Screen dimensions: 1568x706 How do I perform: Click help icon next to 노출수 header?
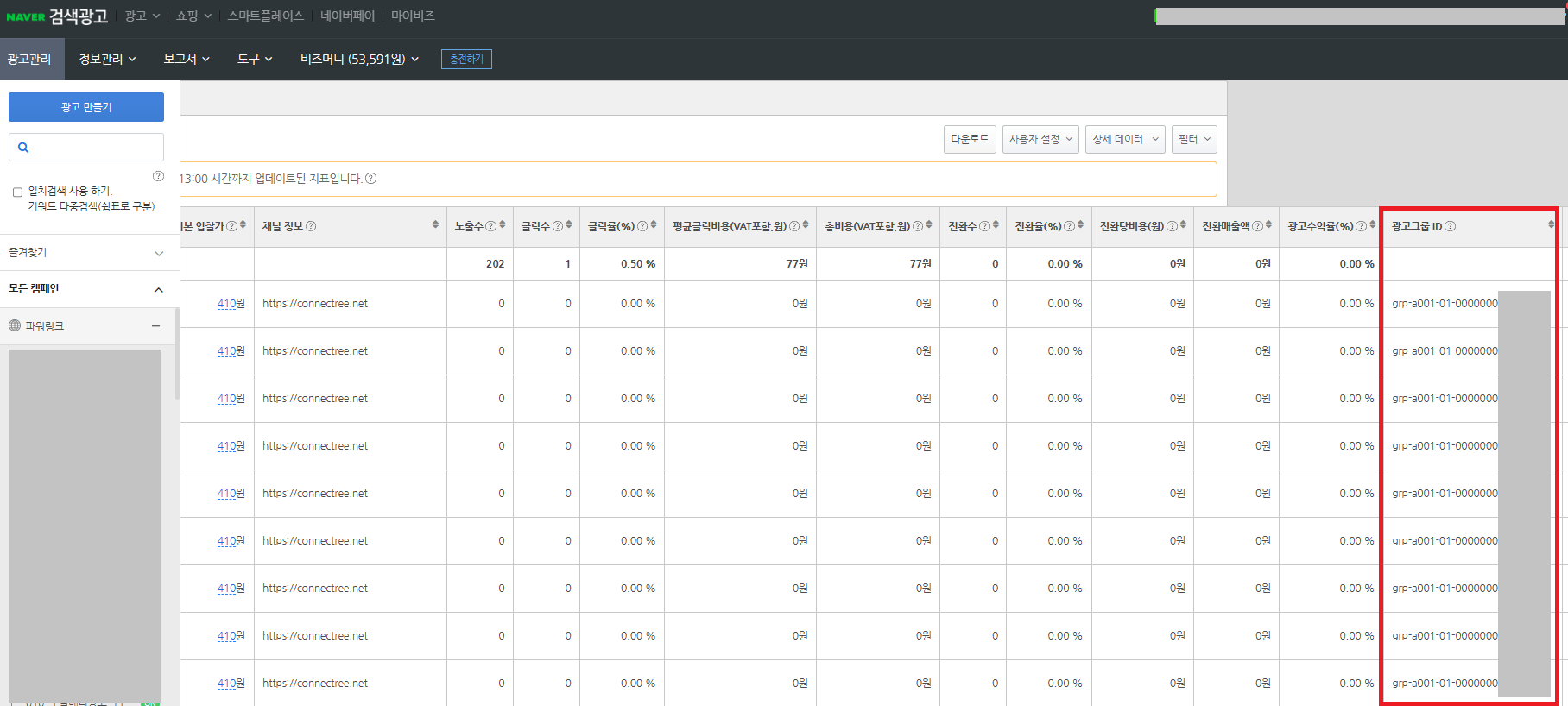click(491, 226)
